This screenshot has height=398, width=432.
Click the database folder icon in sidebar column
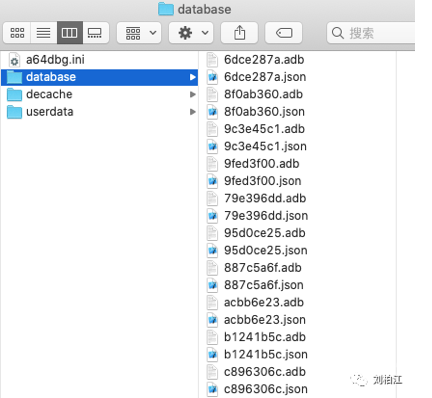14,77
